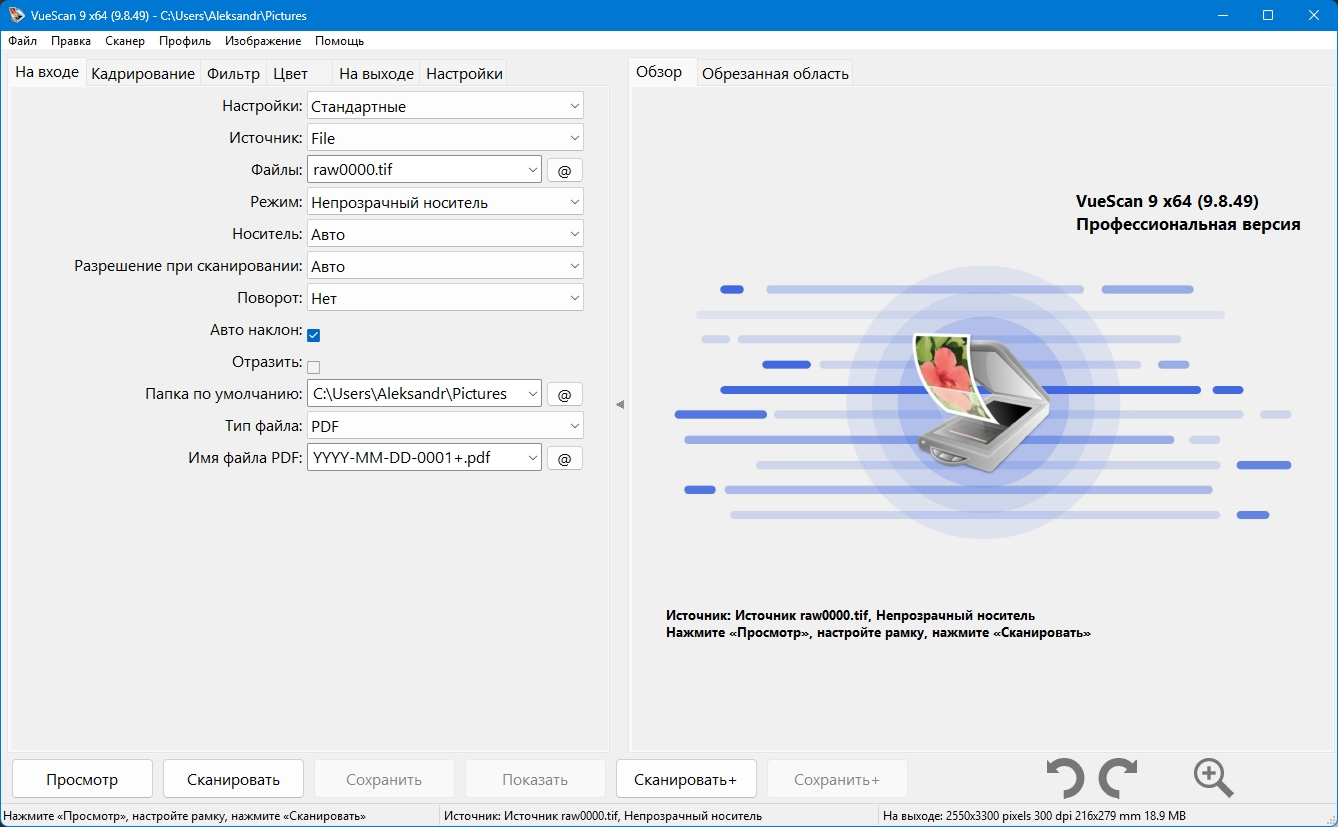The width and height of the screenshot is (1338, 827).
Task: Click the Профессиональная версия text
Action: 1188,224
